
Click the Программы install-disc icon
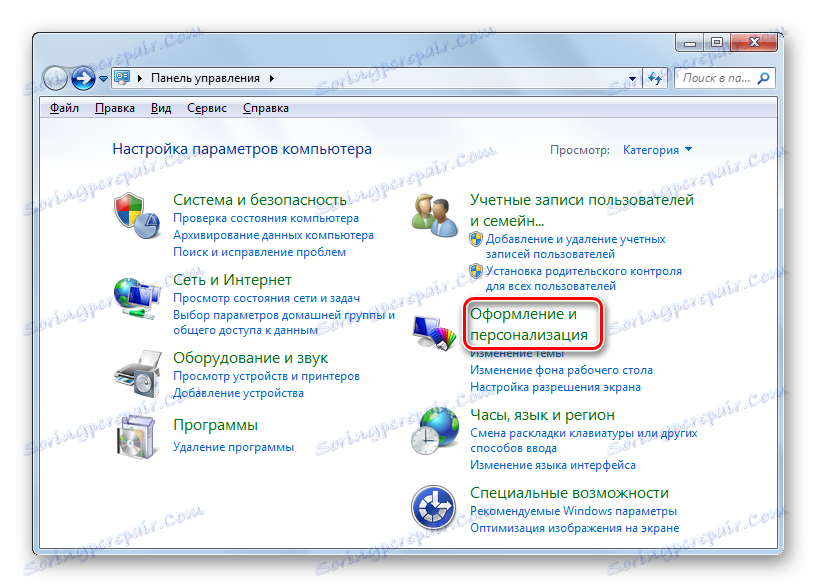138,438
